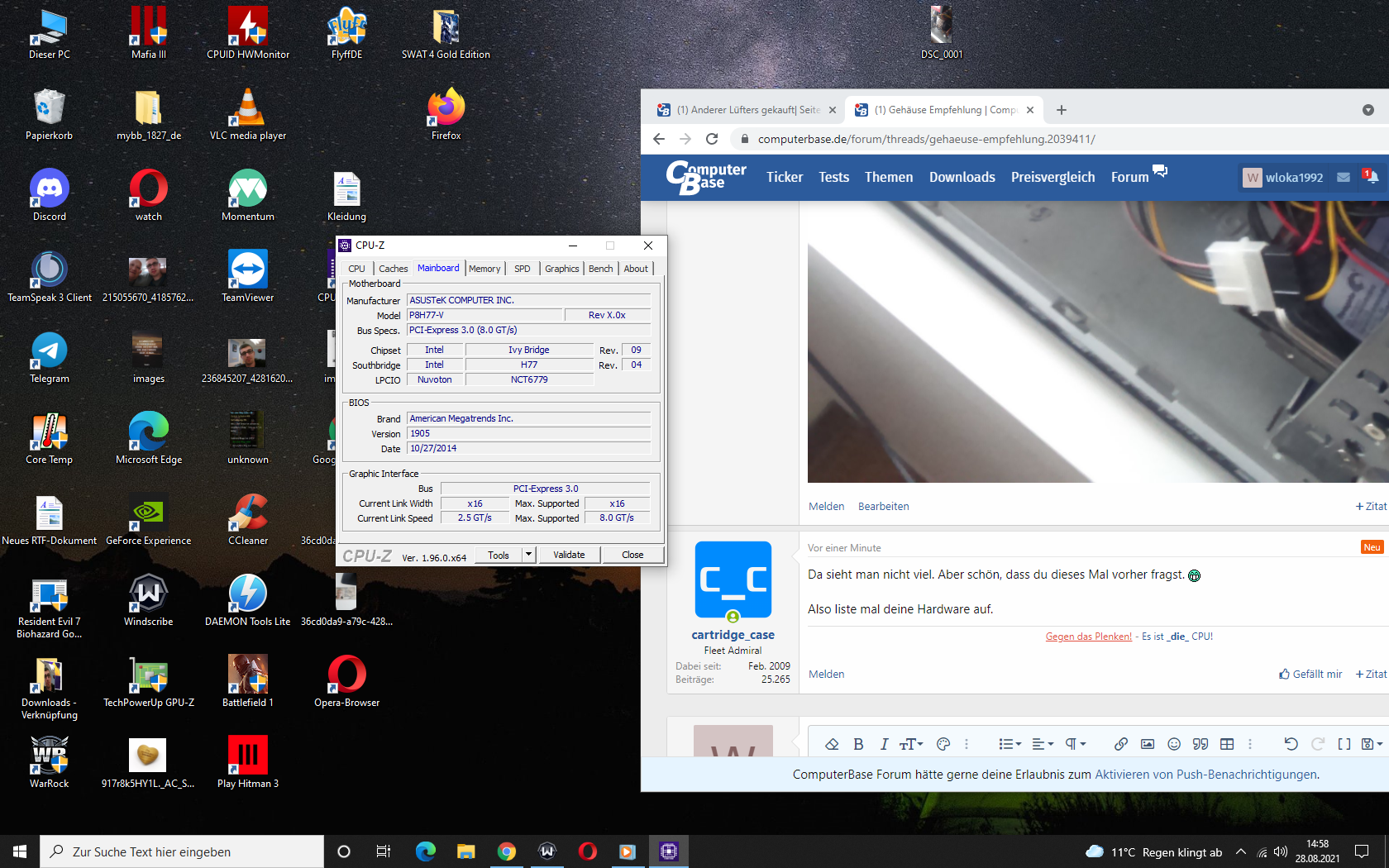Go back in the Chrome browser
Viewport: 1389px width, 868px height.
click(x=659, y=139)
